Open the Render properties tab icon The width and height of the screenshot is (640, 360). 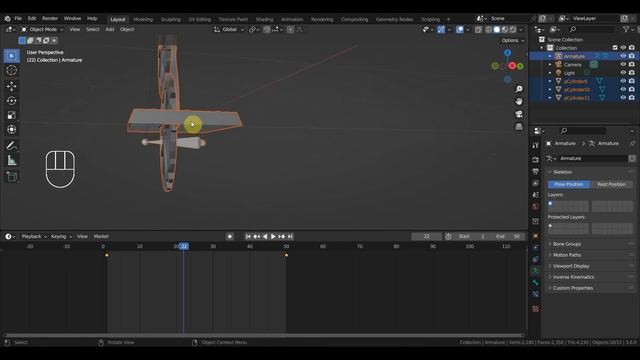coord(536,160)
